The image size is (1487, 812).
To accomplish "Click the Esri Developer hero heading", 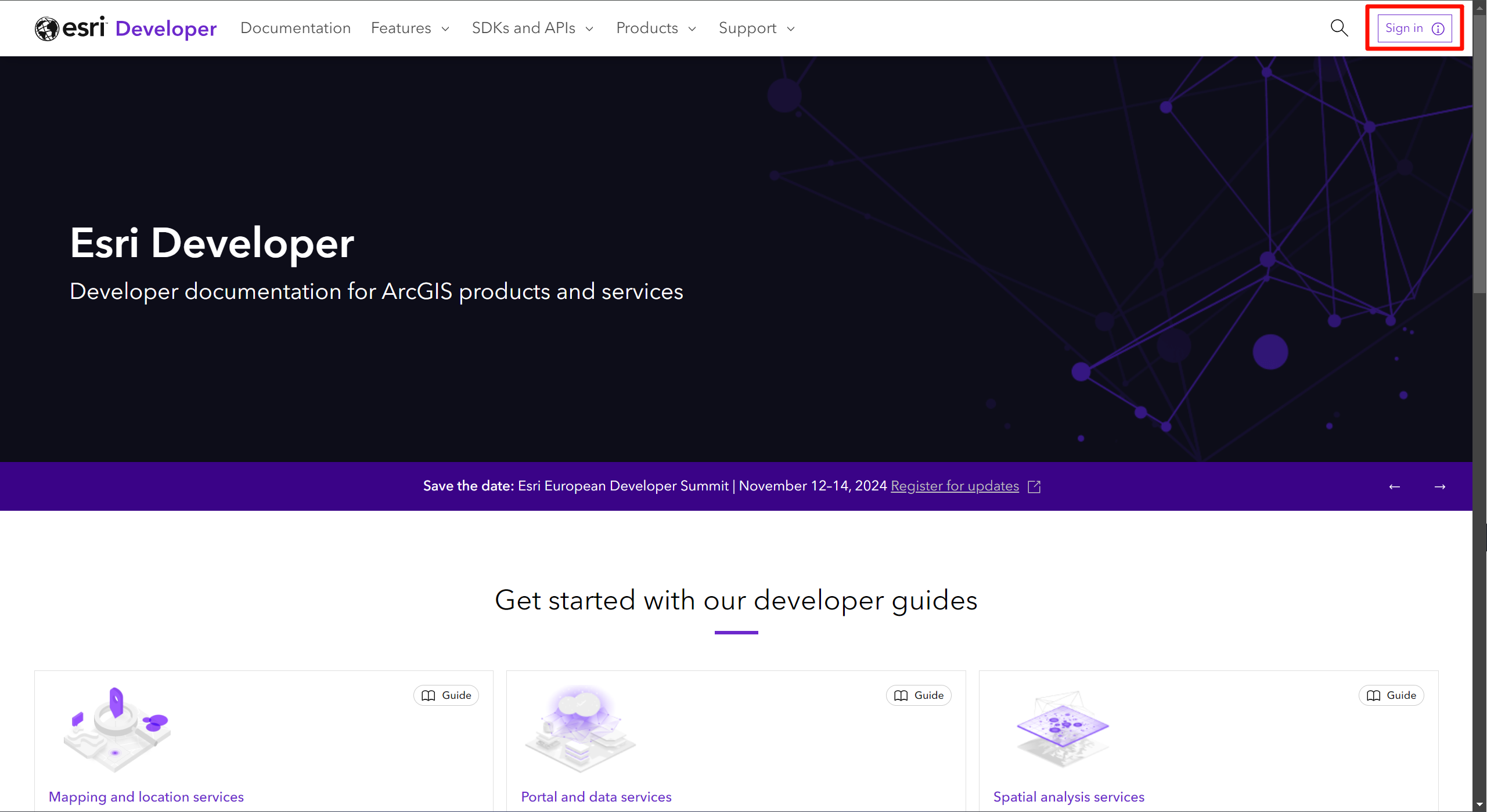I will click(212, 243).
